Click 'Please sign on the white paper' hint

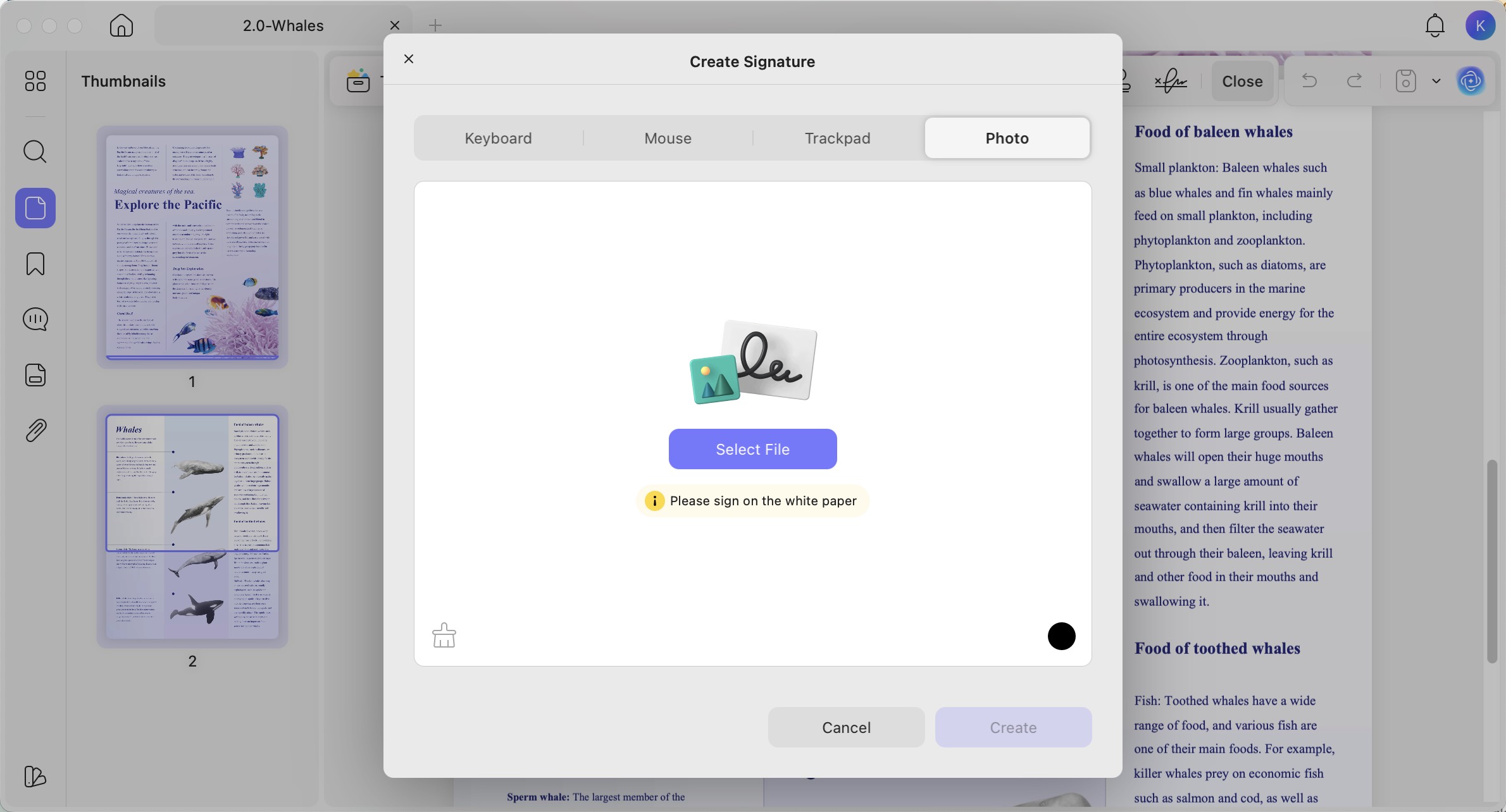click(x=763, y=501)
